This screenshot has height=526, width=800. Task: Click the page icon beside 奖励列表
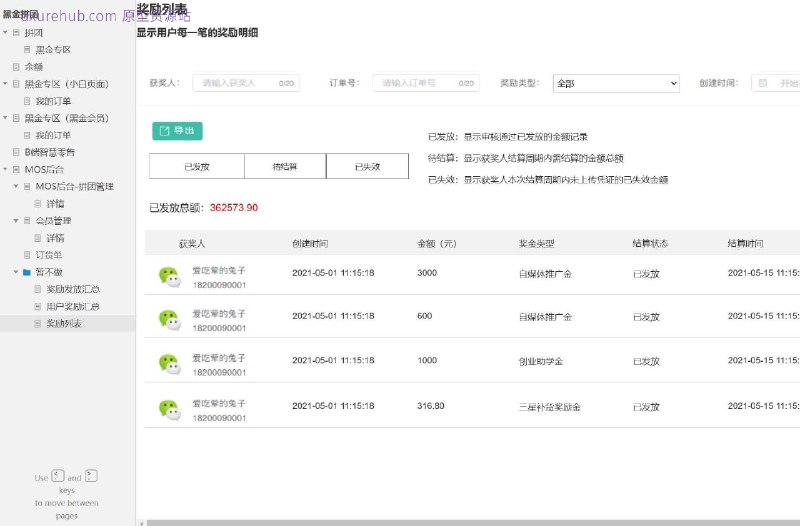[38, 323]
